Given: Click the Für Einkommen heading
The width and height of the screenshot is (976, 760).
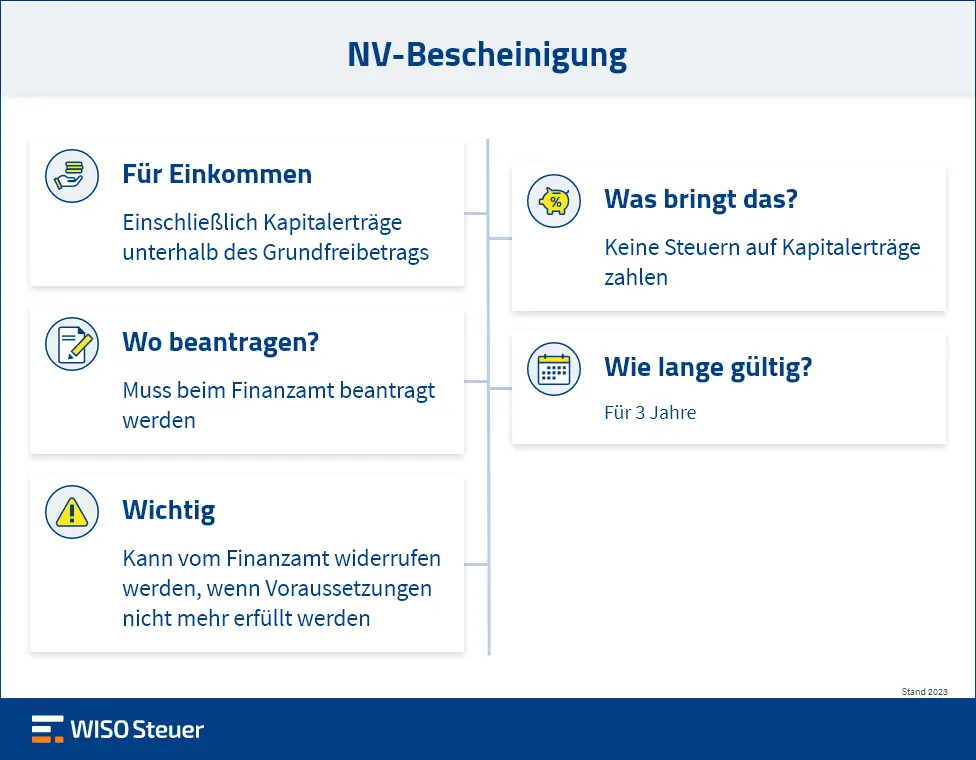Looking at the screenshot, I should click(x=217, y=174).
